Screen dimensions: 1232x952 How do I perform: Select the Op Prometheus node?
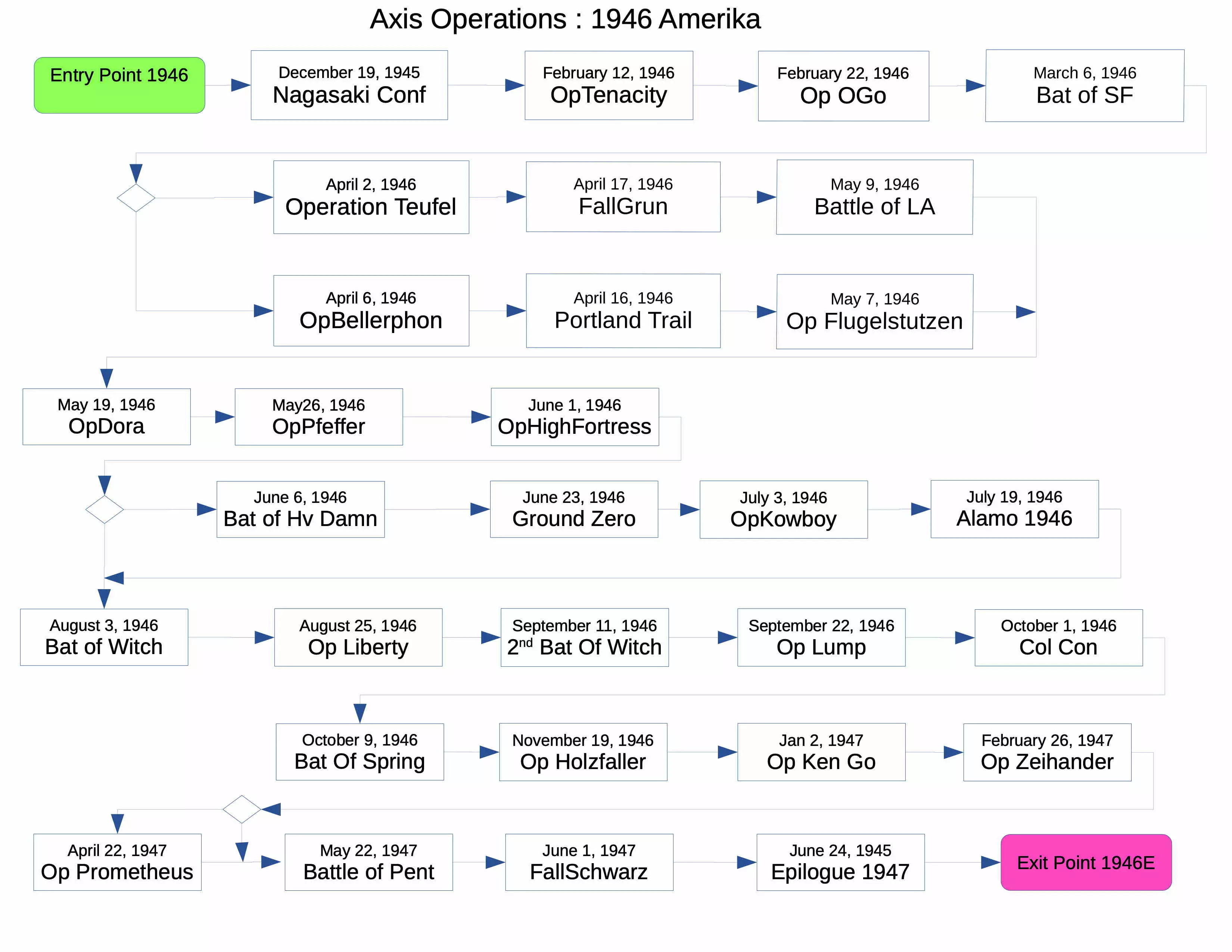point(117,862)
